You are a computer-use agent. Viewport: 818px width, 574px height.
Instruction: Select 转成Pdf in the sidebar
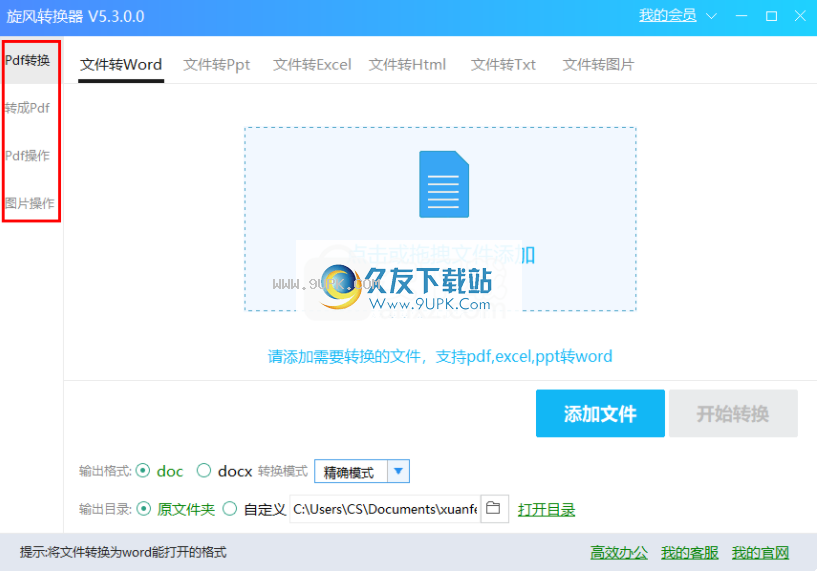[x=28, y=108]
